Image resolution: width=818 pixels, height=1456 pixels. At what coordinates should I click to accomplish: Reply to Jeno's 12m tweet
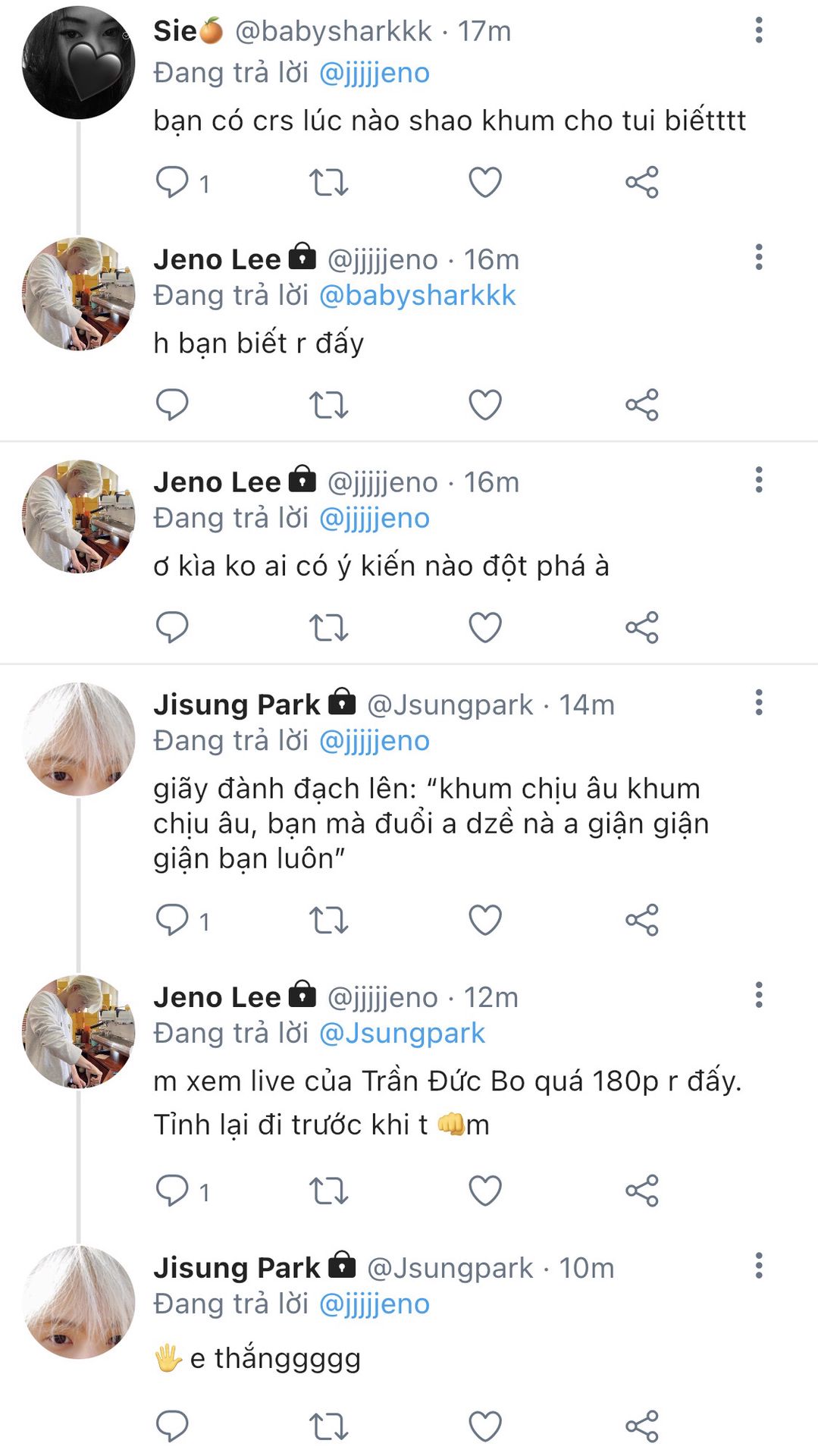coord(172,1191)
